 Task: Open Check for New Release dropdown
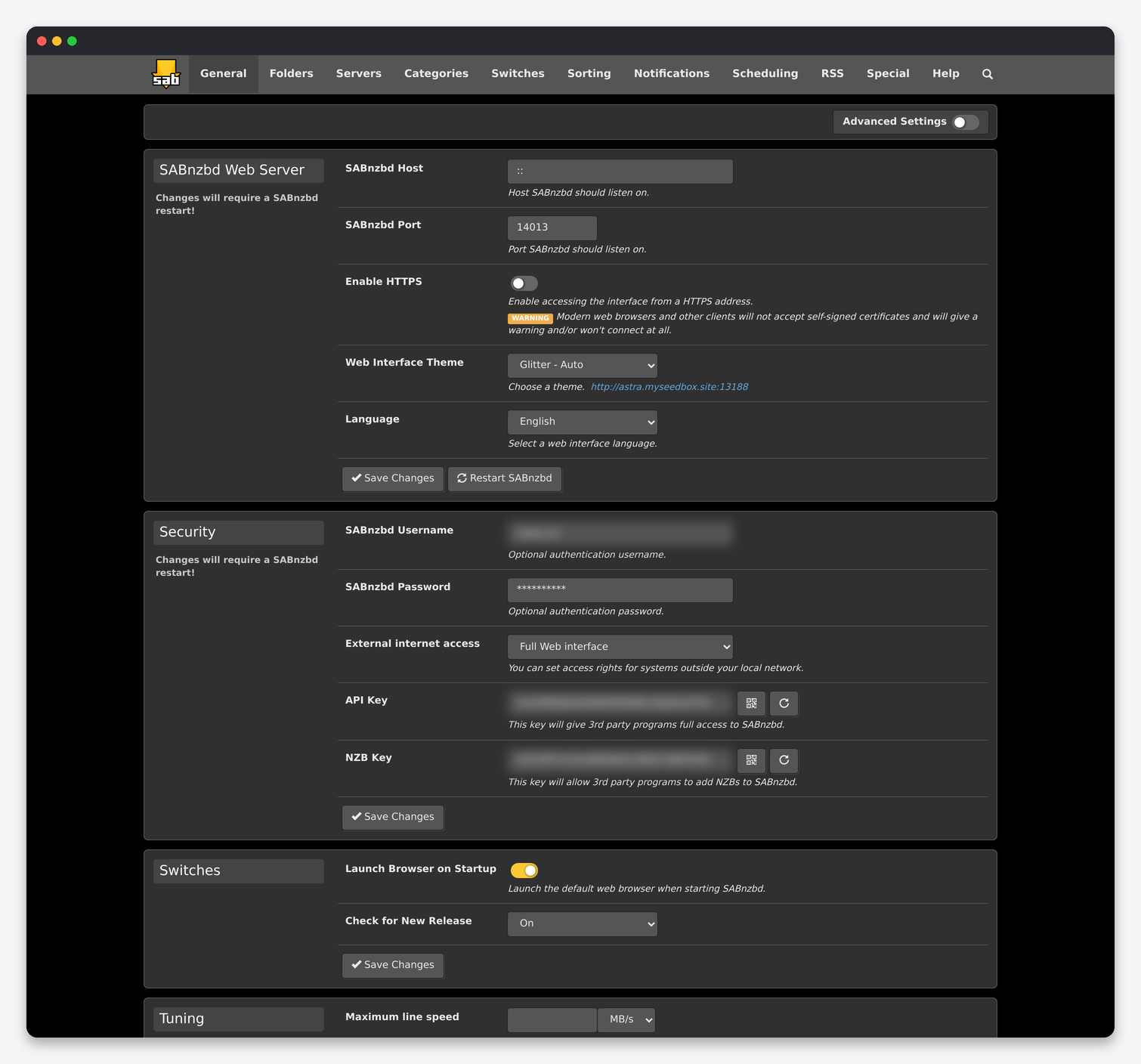(583, 923)
